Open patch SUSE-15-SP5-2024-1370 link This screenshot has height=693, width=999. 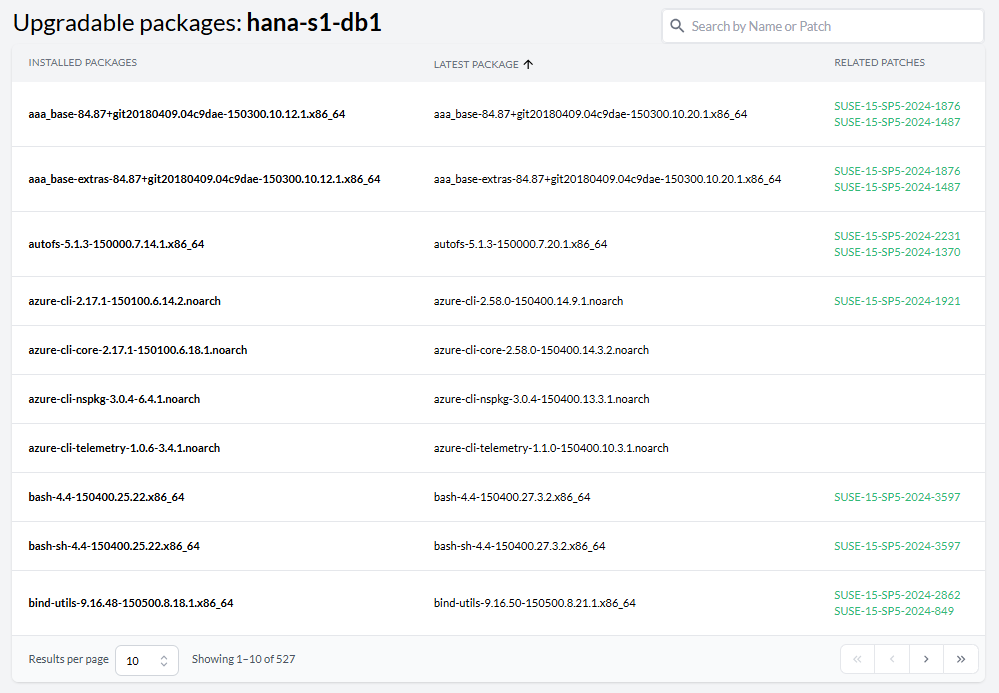coord(897,252)
